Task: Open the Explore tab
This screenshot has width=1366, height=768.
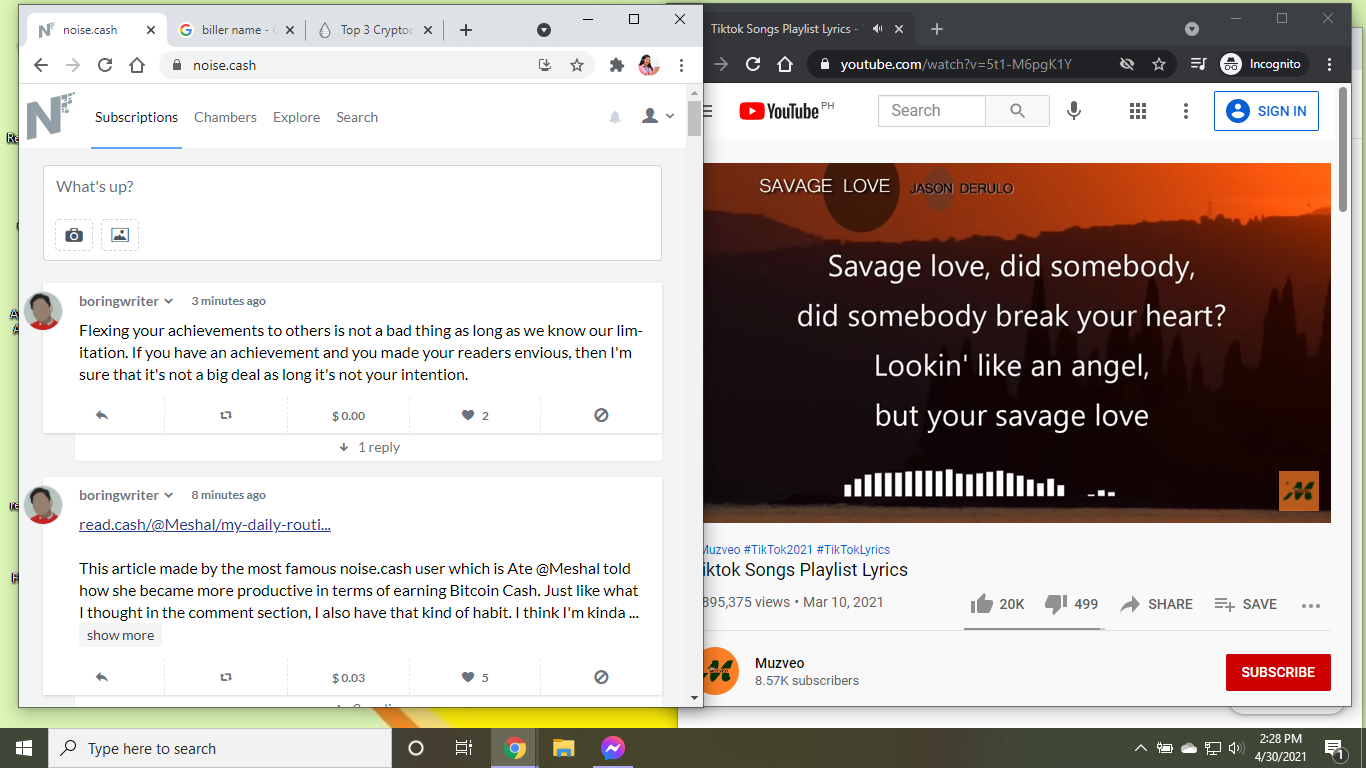Action: click(x=296, y=117)
